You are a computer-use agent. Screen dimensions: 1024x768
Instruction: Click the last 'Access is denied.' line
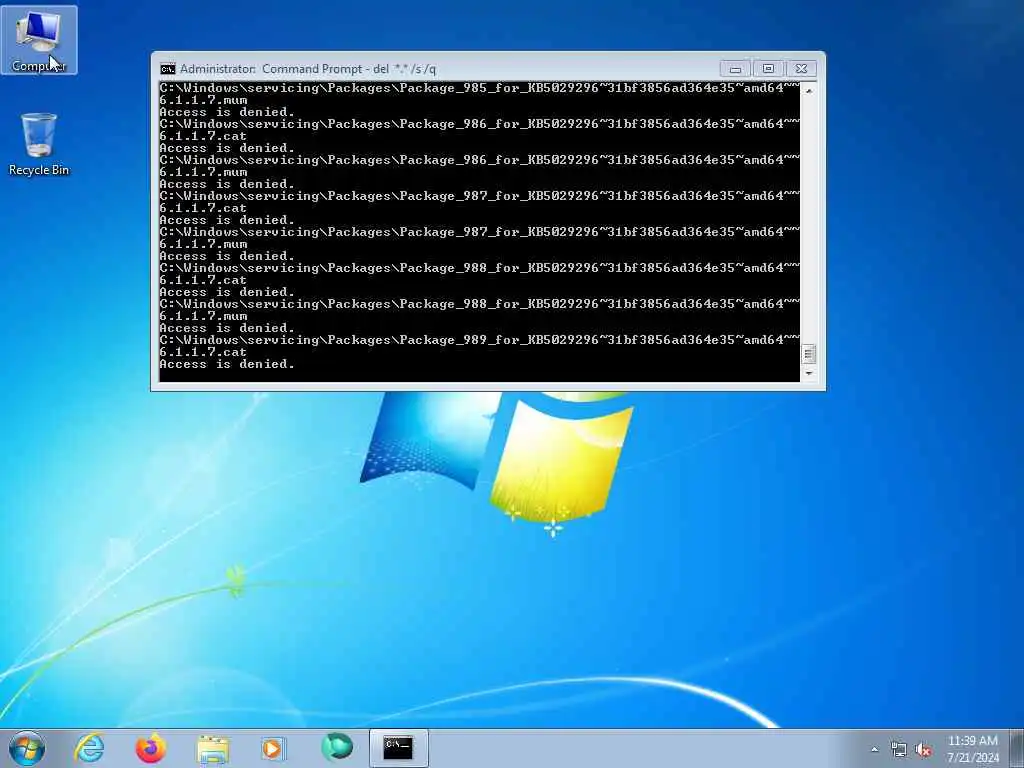coord(227,364)
